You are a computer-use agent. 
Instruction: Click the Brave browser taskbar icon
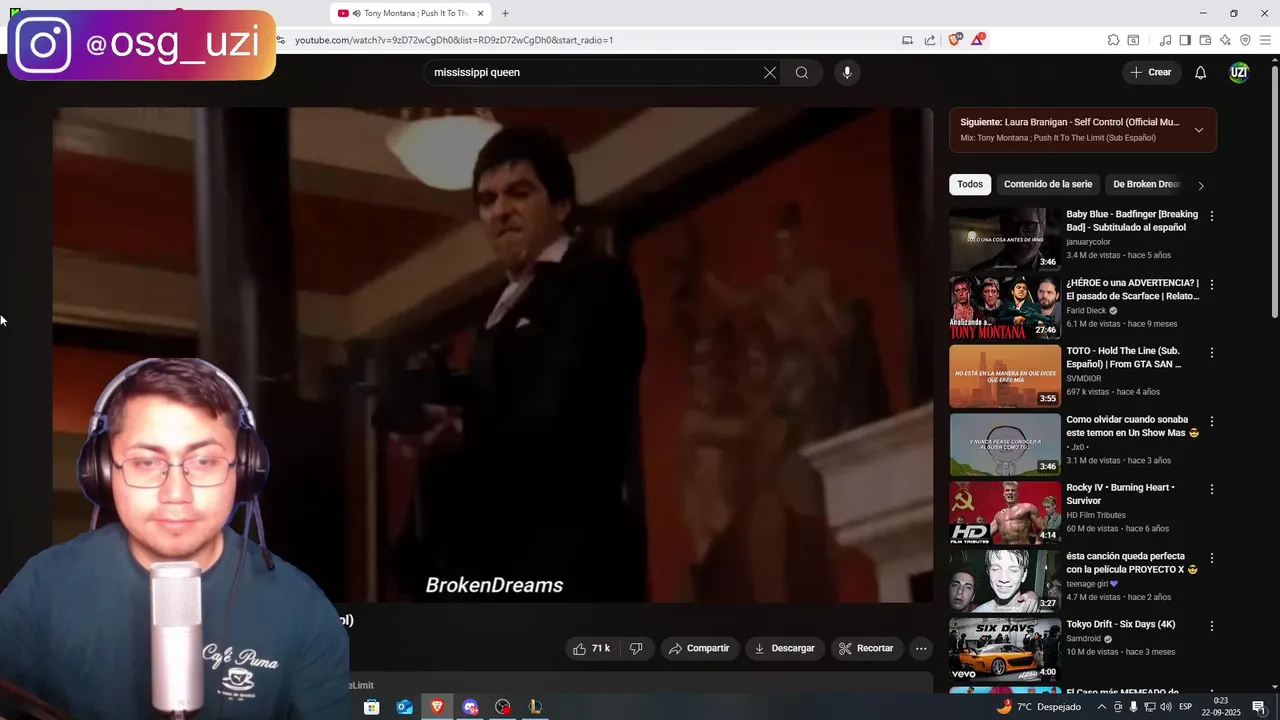click(437, 707)
